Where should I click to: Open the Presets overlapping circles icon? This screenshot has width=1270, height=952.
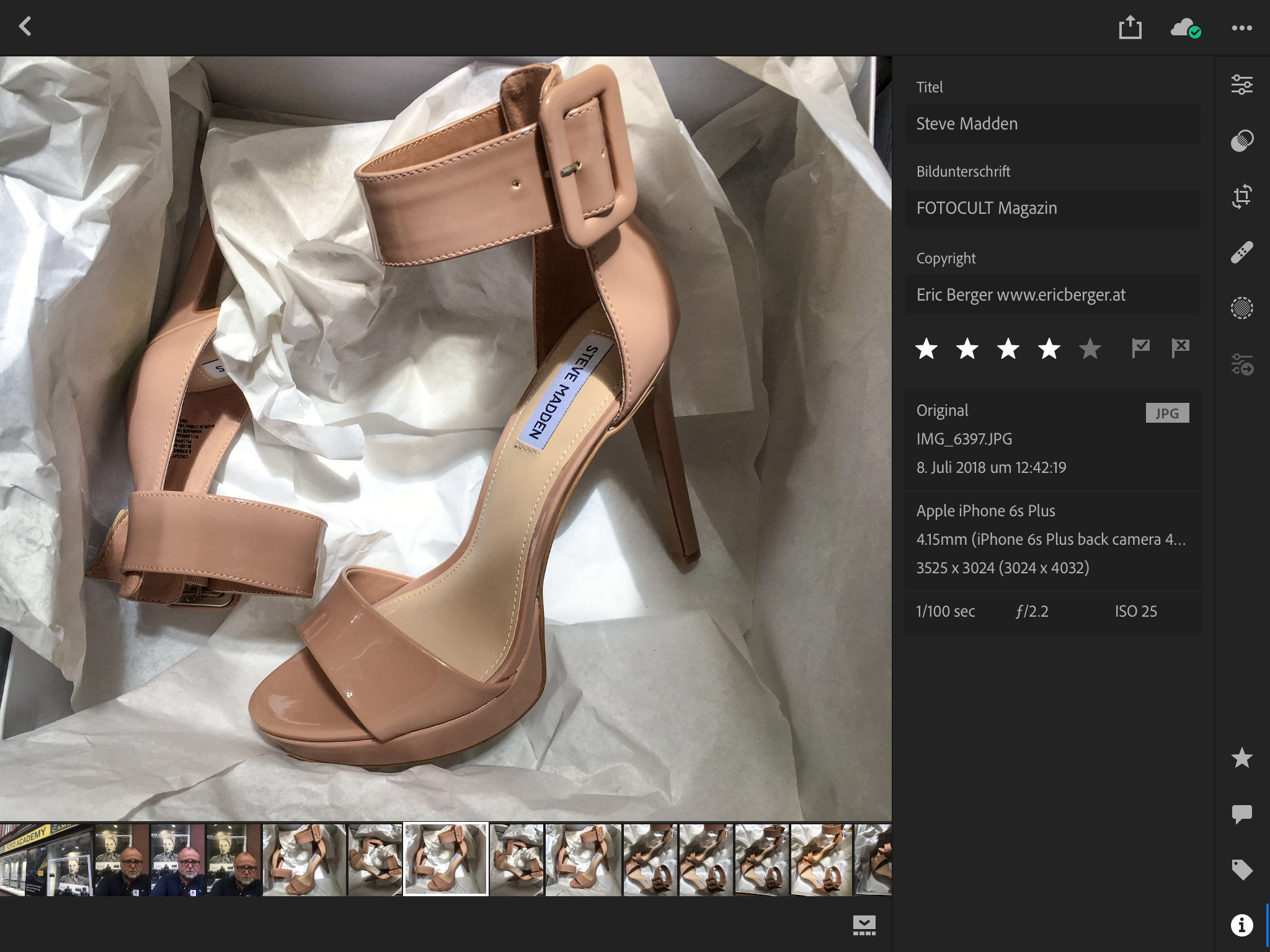pyautogui.click(x=1241, y=141)
